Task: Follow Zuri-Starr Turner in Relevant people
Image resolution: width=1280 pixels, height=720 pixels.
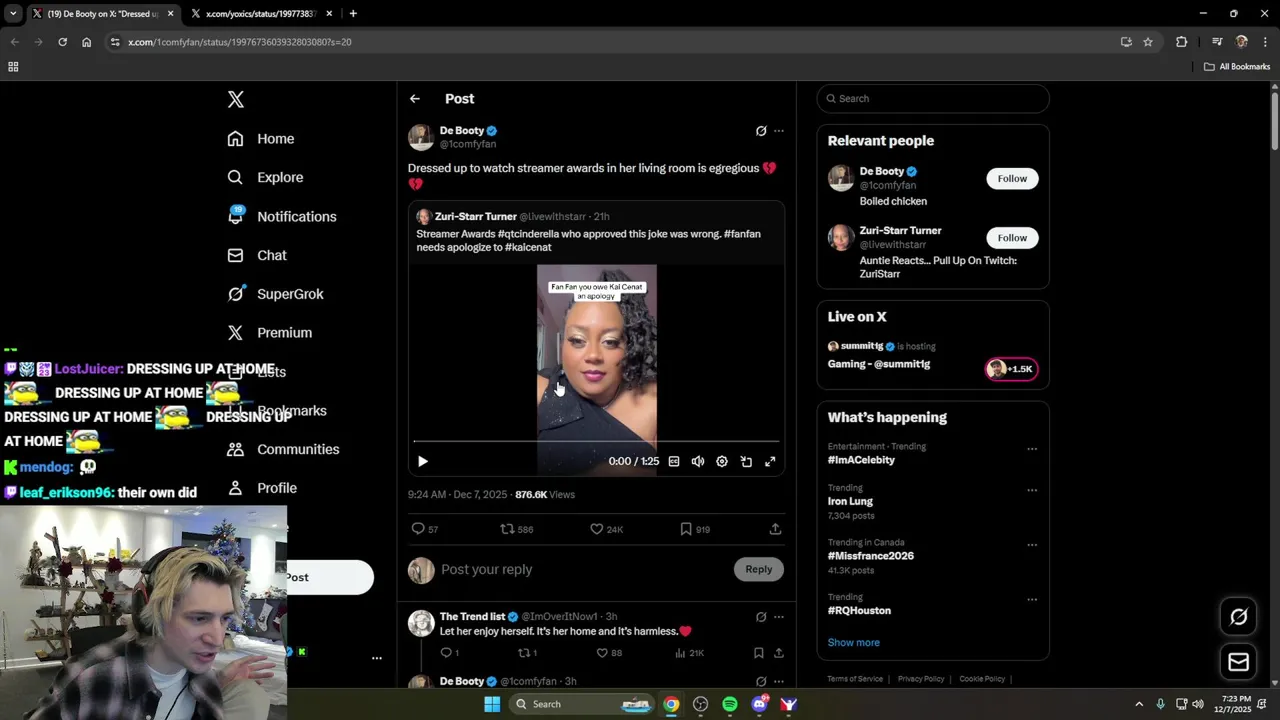Action: coord(1012,238)
